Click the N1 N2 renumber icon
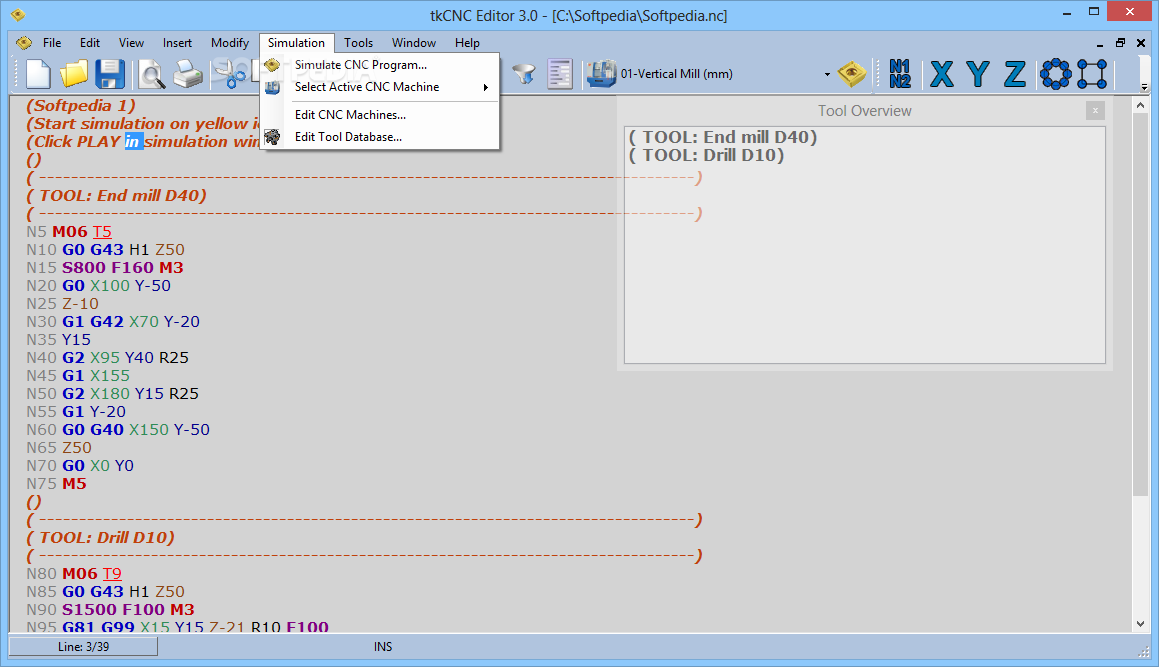1159x667 pixels. click(900, 74)
